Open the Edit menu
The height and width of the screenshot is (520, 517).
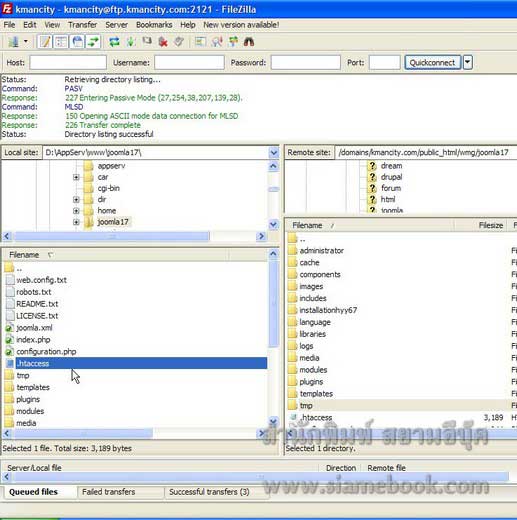[30, 25]
